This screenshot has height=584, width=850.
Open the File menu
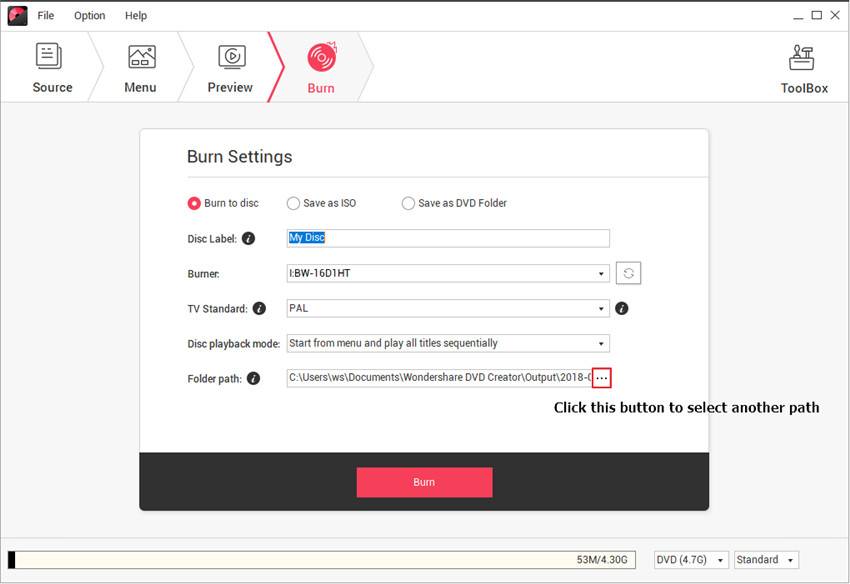[46, 16]
